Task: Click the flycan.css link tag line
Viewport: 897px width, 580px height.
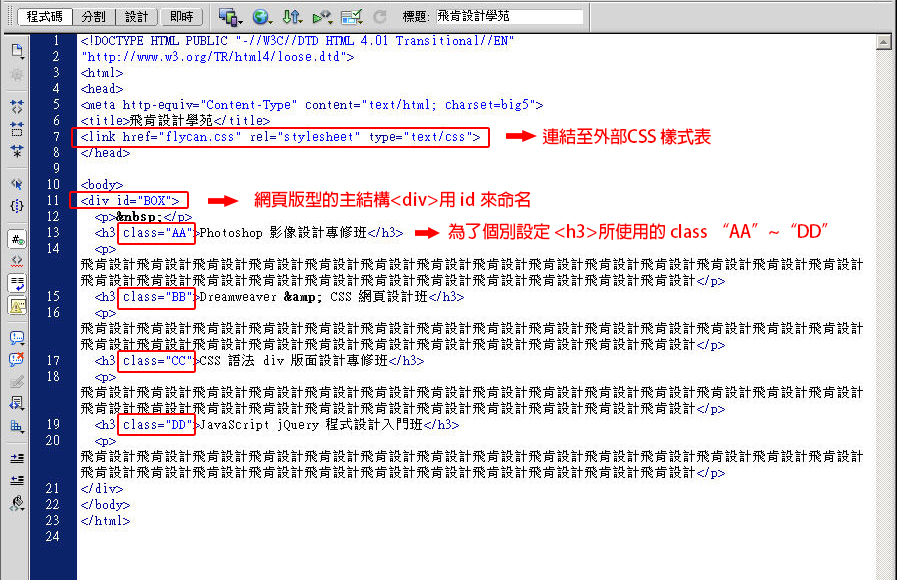Action: [x=280, y=137]
